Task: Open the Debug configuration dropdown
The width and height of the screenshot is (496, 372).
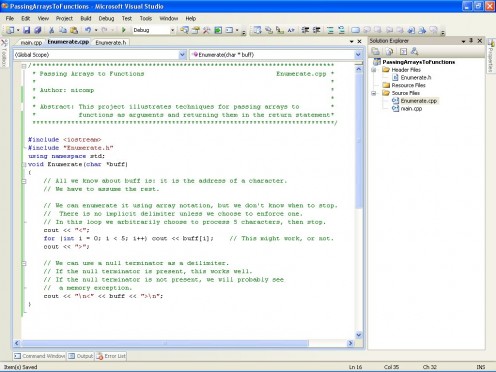Action: point(172,30)
